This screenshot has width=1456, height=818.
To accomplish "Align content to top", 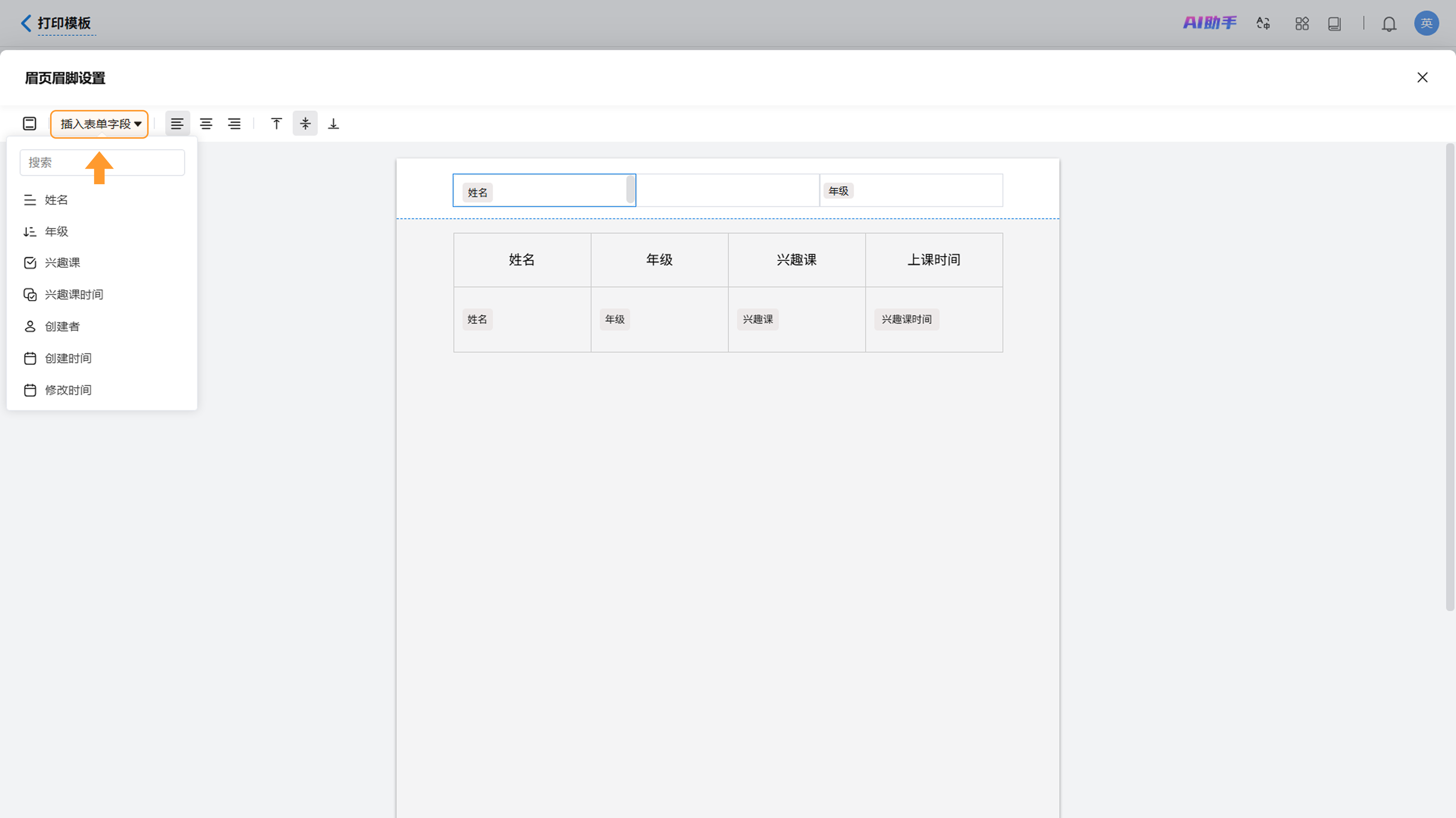I will point(276,124).
